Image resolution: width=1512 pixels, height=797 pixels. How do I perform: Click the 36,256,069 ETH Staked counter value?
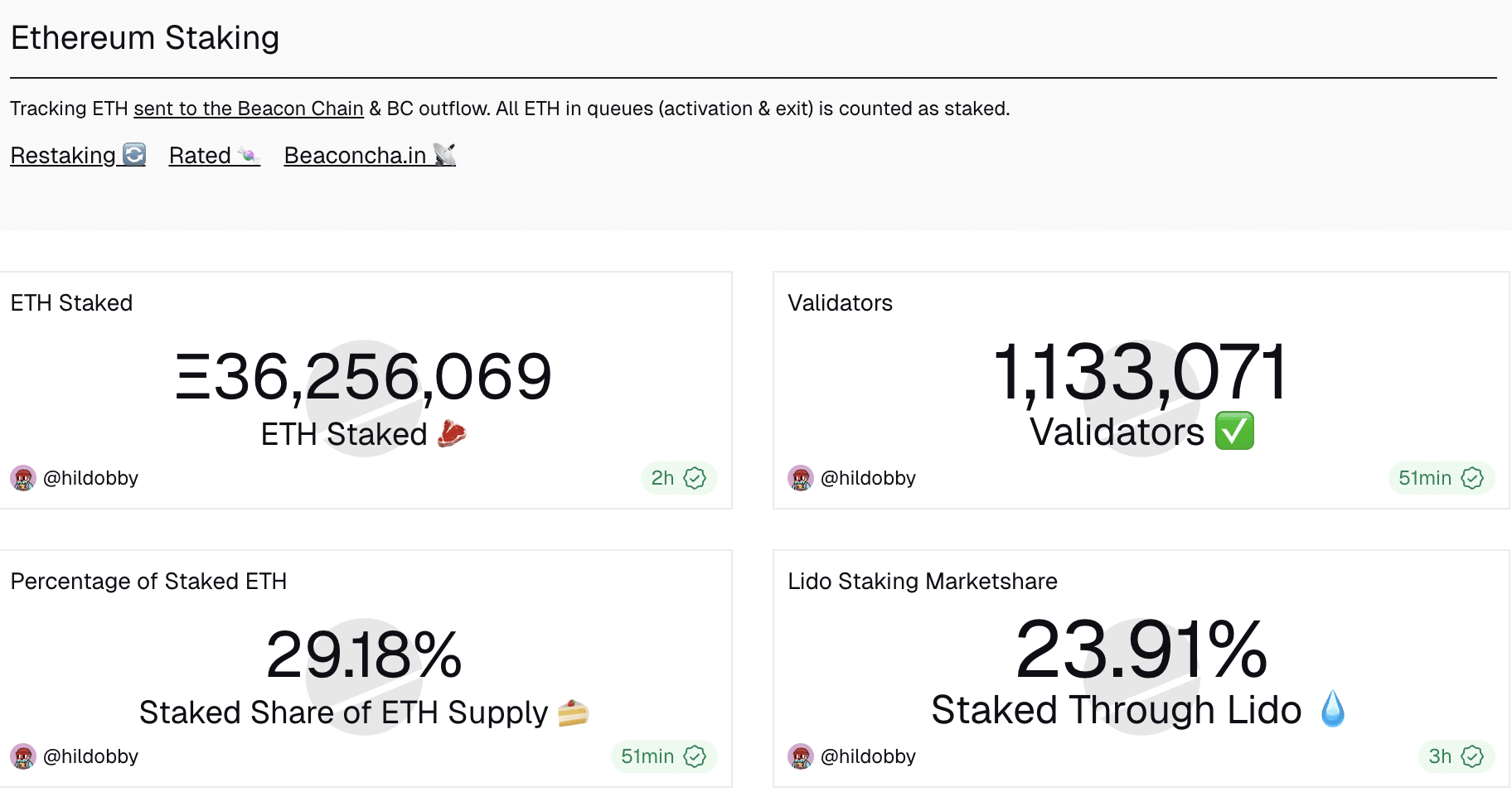364,377
